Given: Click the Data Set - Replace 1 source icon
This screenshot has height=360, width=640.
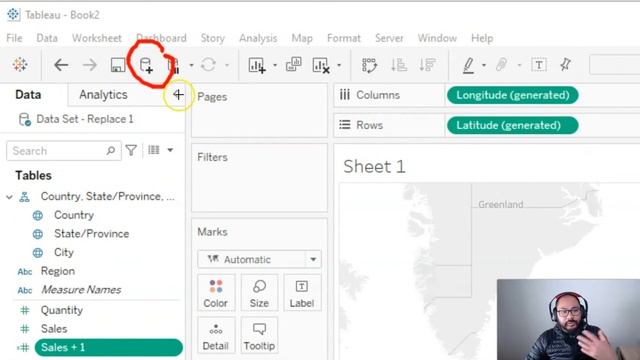Looking at the screenshot, I should pyautogui.click(x=24, y=119).
